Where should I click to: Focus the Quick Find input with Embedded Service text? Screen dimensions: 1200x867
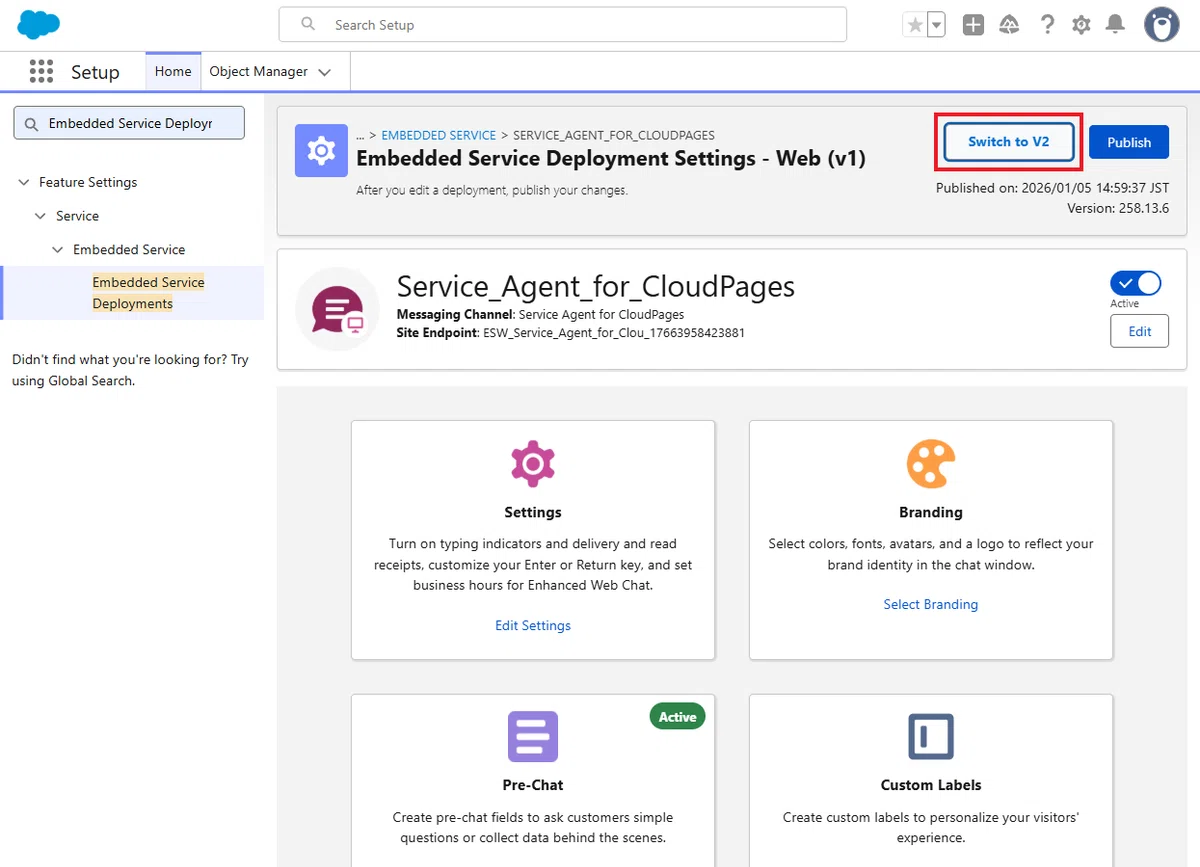(129, 124)
